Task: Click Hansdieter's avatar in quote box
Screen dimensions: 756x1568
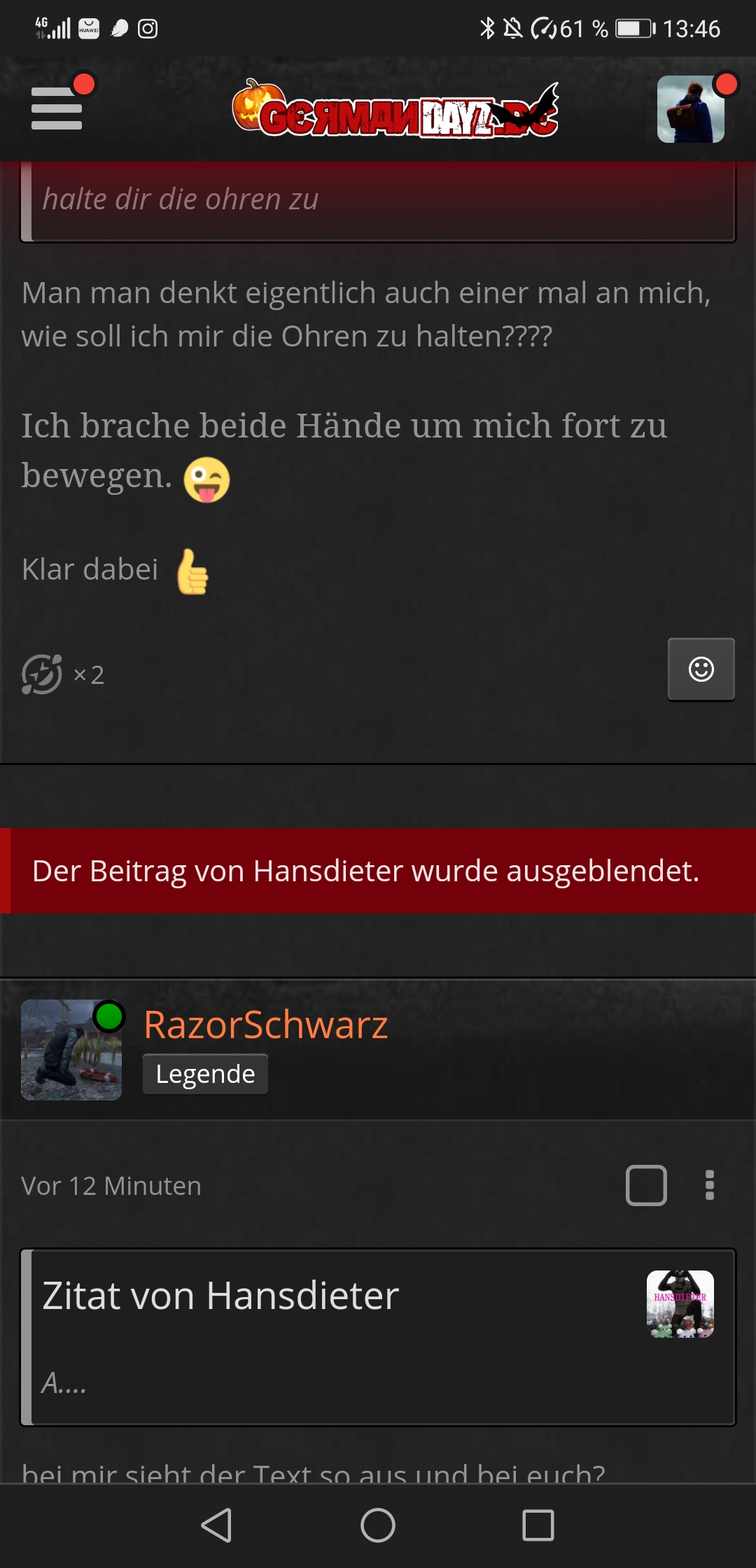Action: tap(680, 1304)
